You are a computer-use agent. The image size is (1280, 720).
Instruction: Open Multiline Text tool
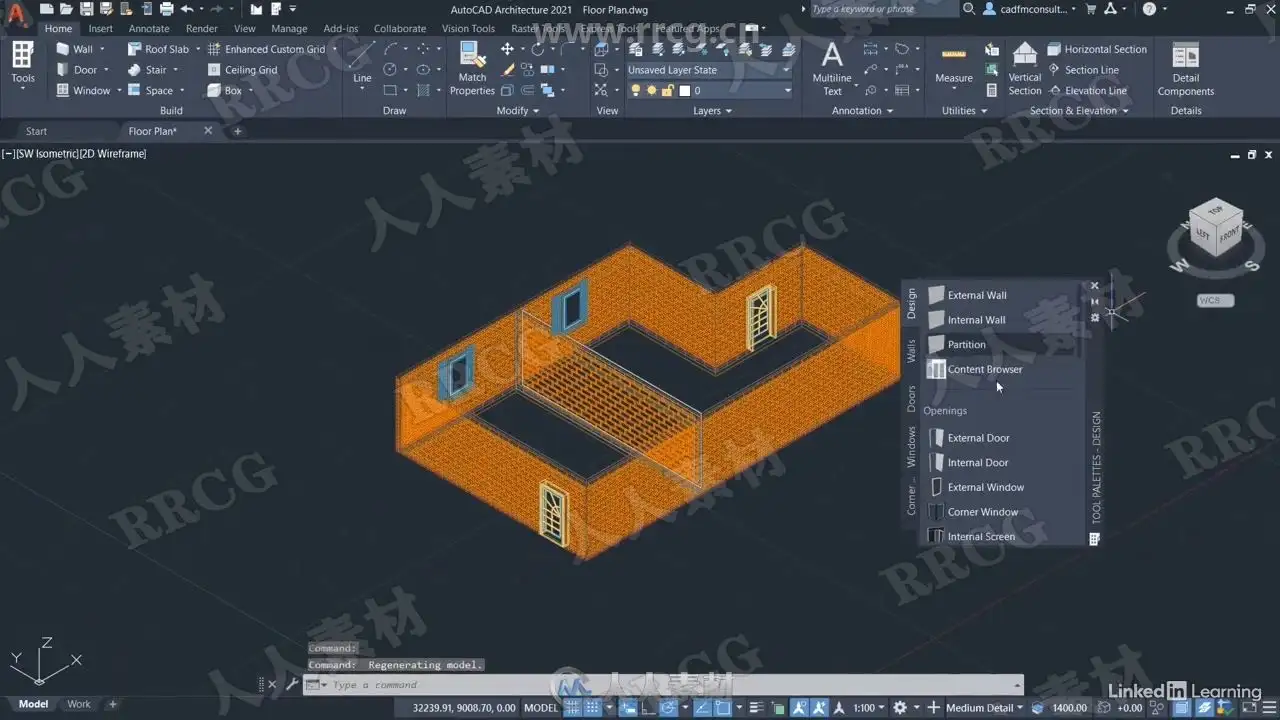pos(832,68)
